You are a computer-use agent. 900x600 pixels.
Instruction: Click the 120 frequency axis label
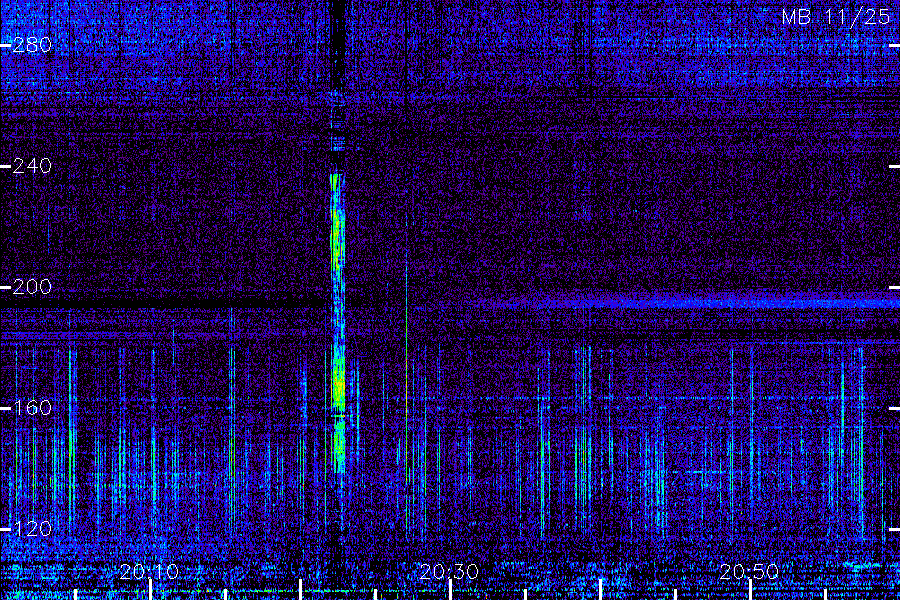[x=32, y=528]
